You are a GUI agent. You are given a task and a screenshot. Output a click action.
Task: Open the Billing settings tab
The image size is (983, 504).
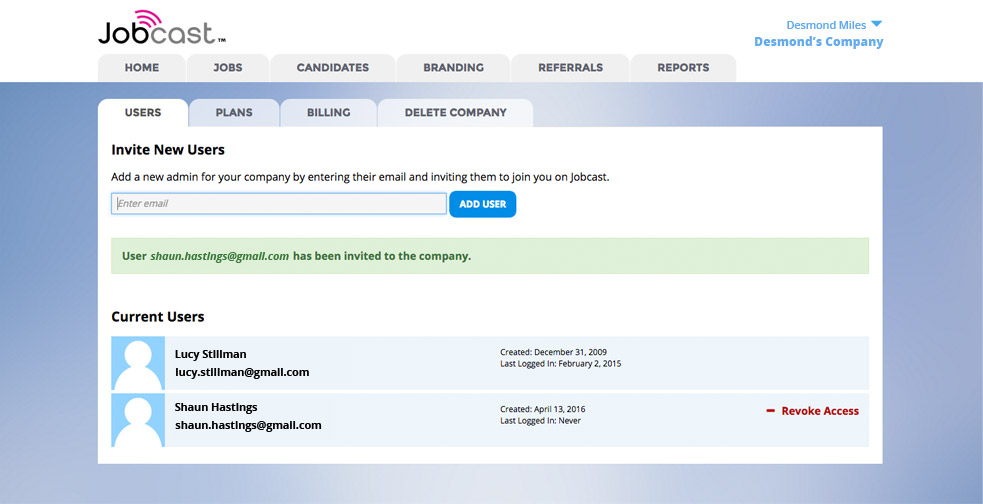pos(328,113)
